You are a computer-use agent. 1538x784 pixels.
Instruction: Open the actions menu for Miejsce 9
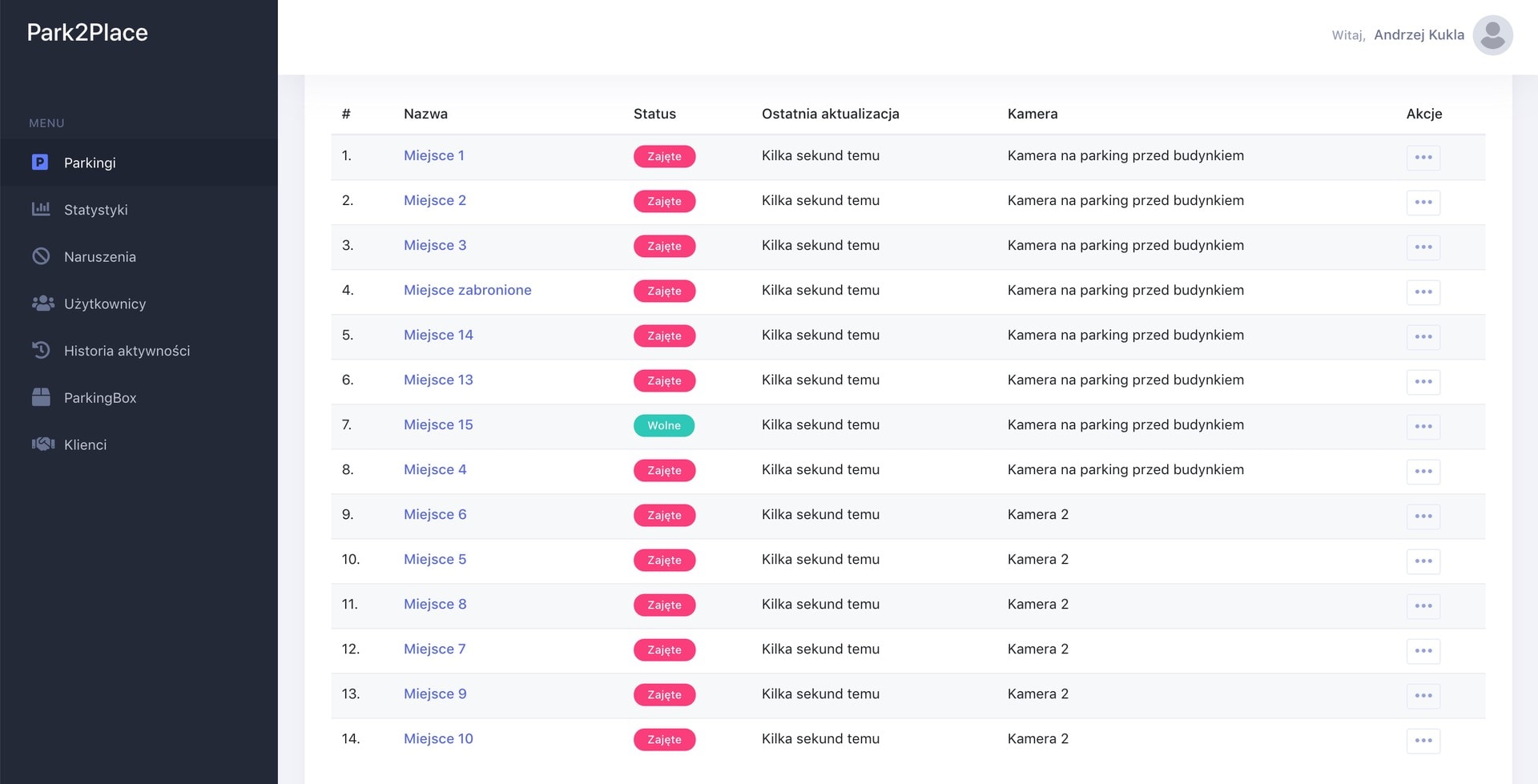[1423, 695]
